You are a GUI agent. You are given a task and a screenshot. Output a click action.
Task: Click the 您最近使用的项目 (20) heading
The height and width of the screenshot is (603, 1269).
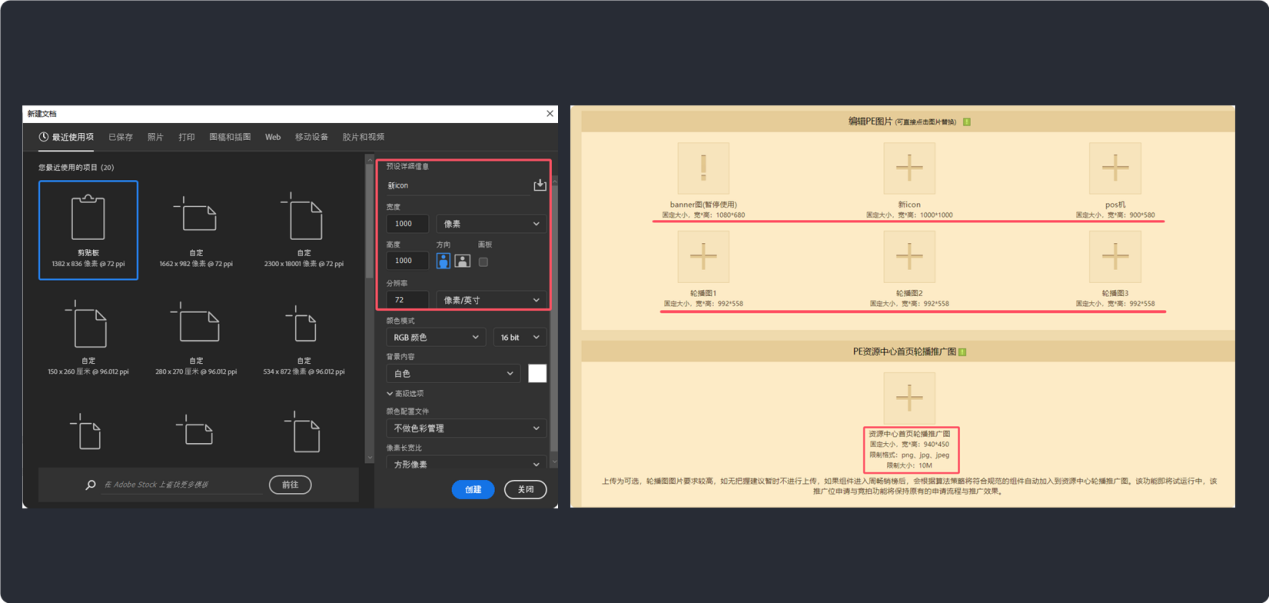coord(77,167)
